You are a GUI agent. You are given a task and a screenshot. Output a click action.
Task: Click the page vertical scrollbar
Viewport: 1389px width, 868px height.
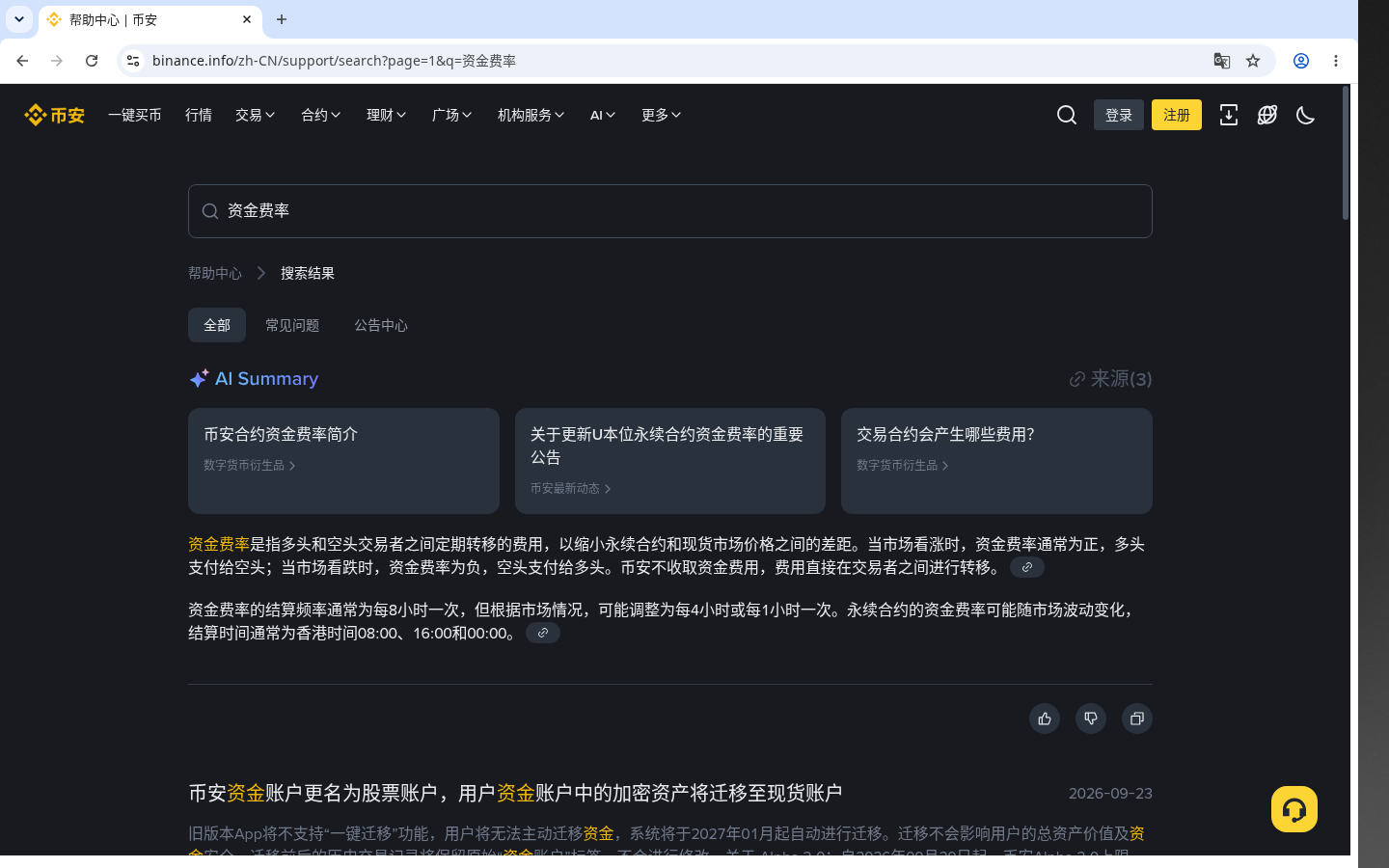click(1346, 154)
